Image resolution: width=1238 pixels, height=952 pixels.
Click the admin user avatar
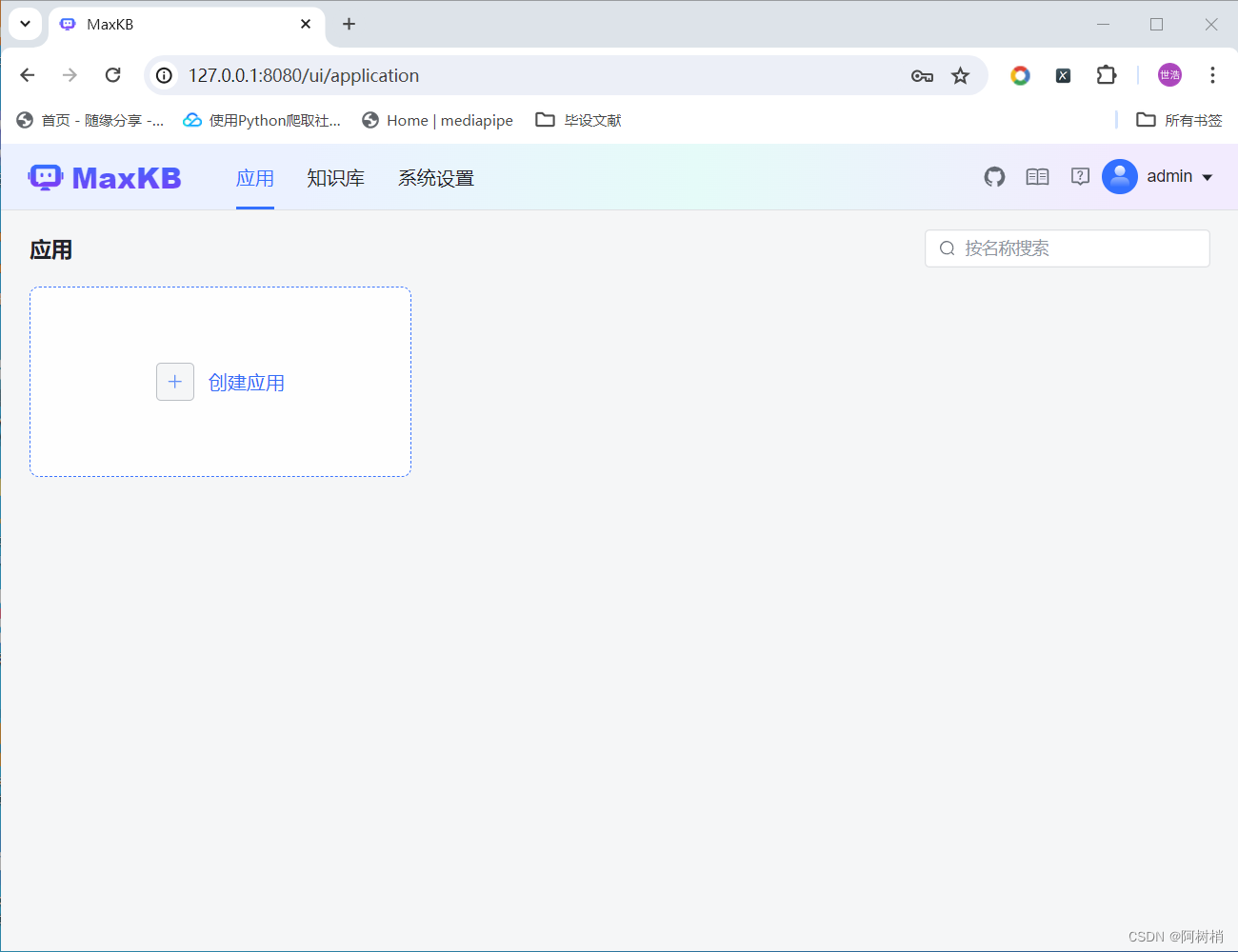pos(1120,177)
